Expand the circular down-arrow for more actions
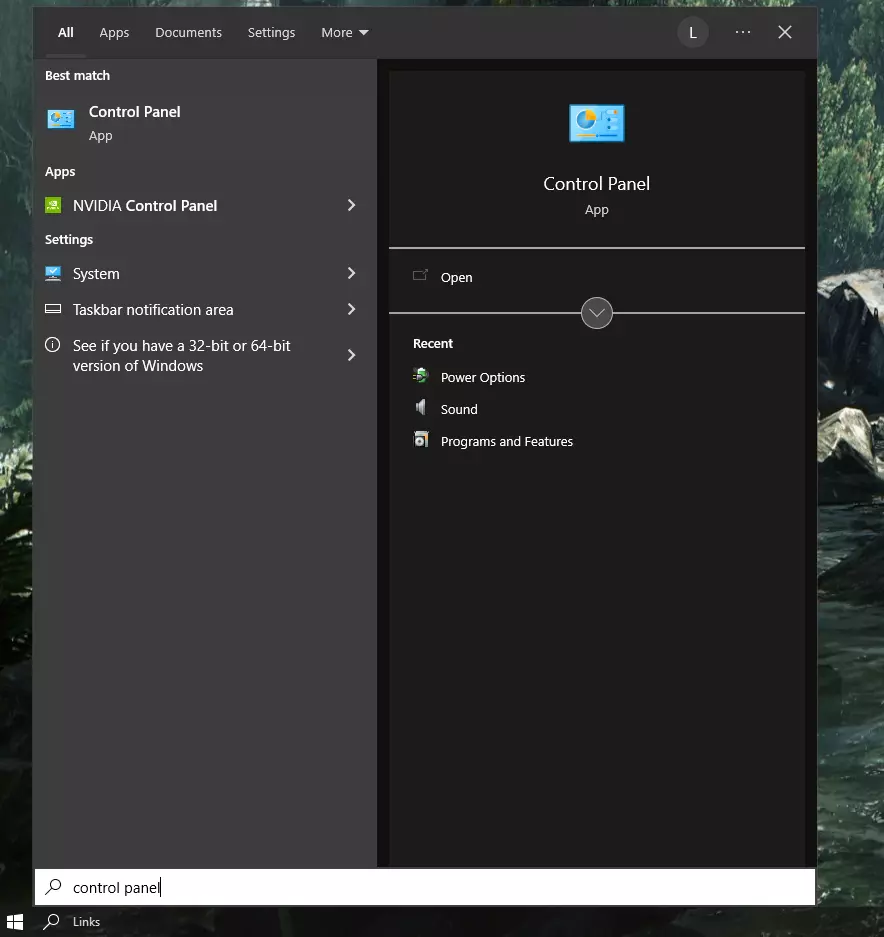The height and width of the screenshot is (937, 884). 596,313
